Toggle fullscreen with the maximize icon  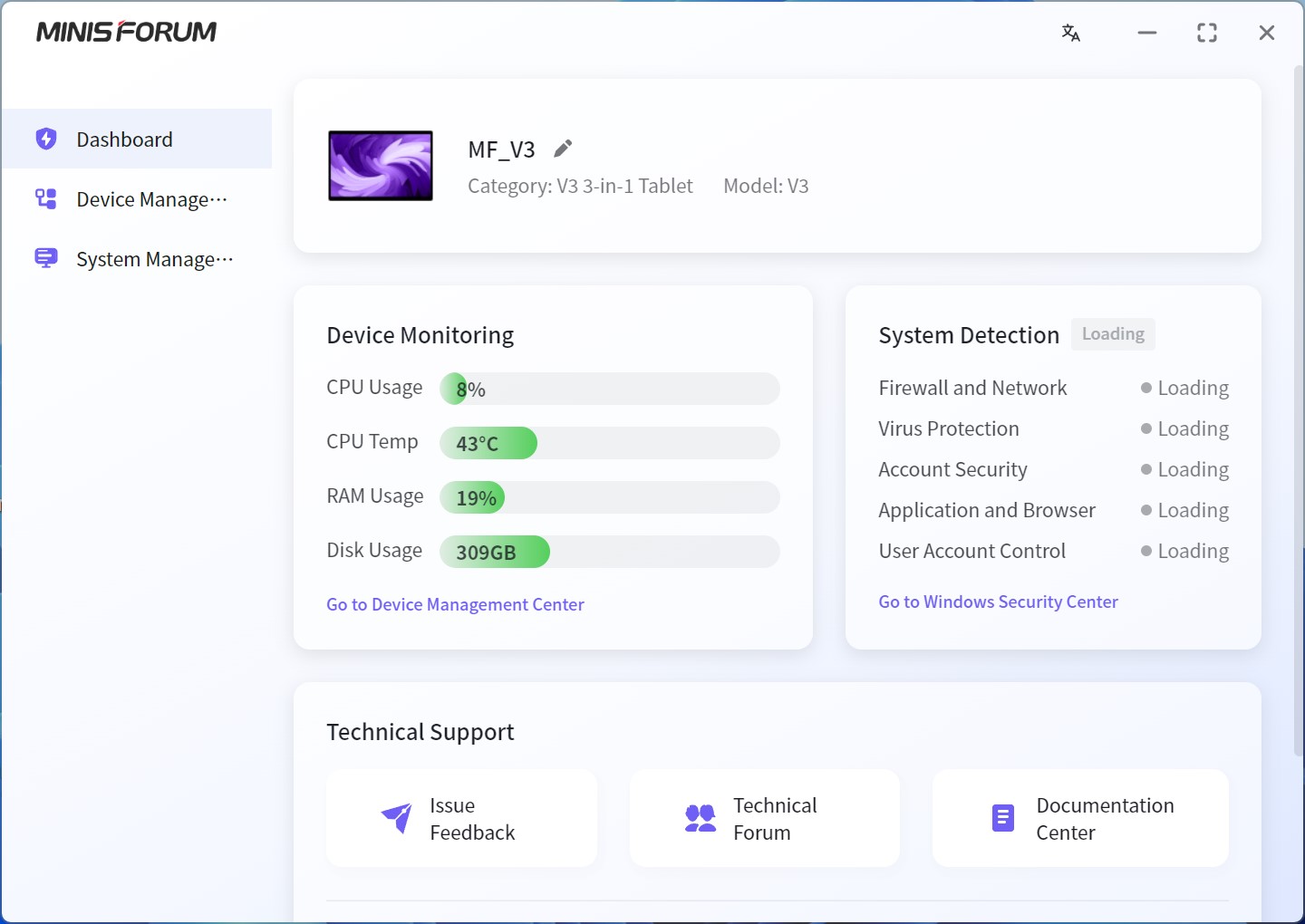(x=1206, y=34)
